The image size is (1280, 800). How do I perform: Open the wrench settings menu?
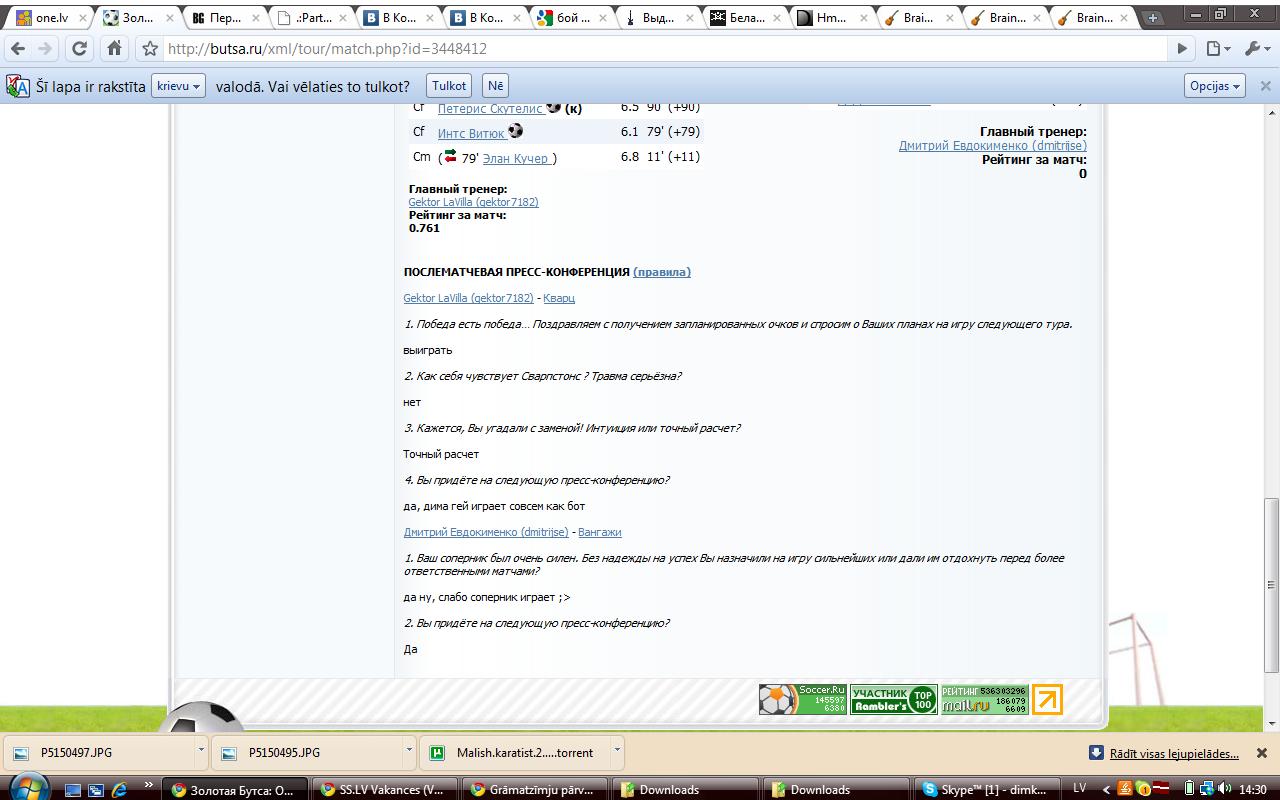[1255, 48]
